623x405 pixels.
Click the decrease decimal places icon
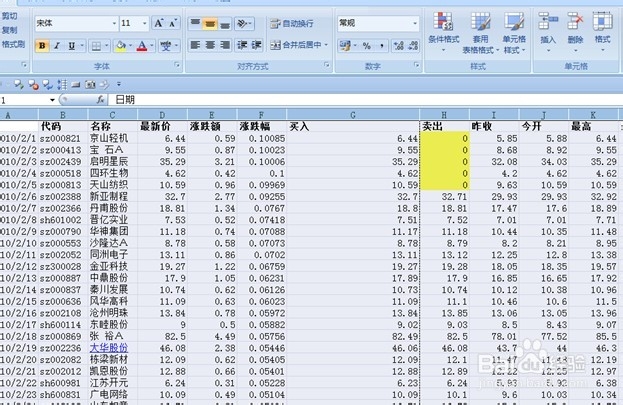pyautogui.click(x=413, y=46)
